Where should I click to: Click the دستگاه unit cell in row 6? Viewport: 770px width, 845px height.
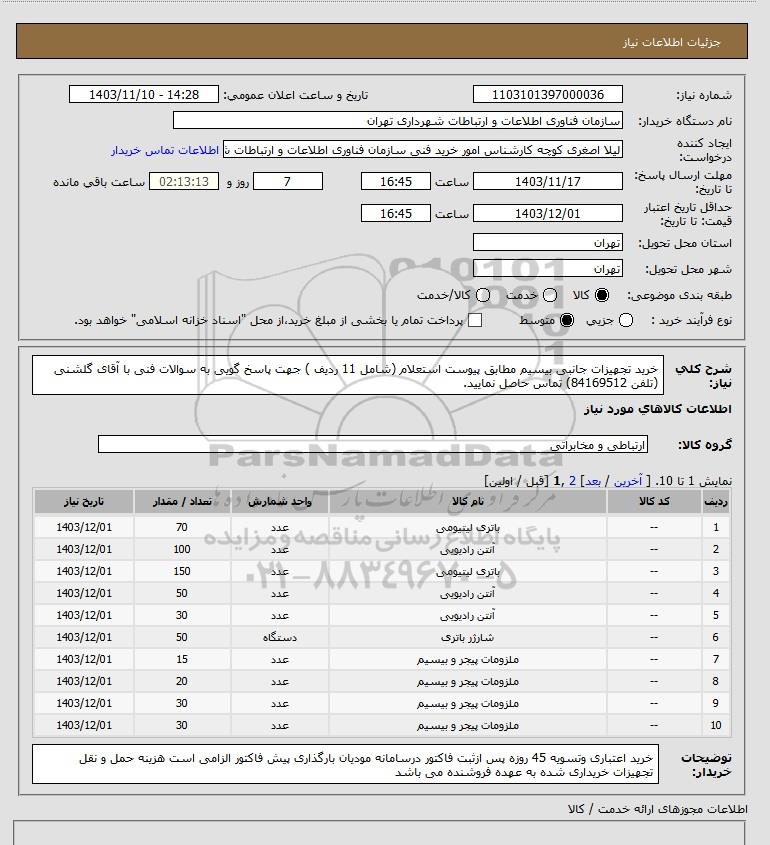pyautogui.click(x=280, y=638)
